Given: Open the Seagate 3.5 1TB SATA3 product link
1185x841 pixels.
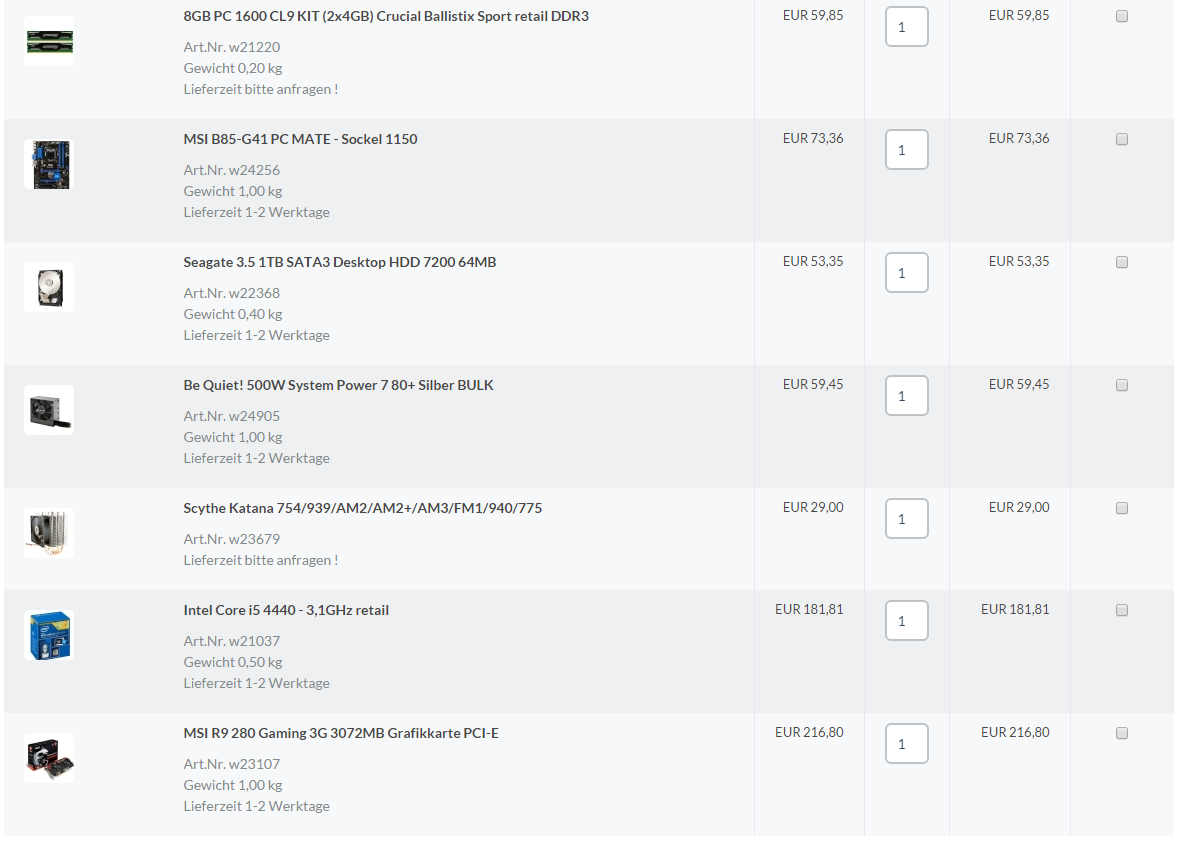Looking at the screenshot, I should [339, 262].
